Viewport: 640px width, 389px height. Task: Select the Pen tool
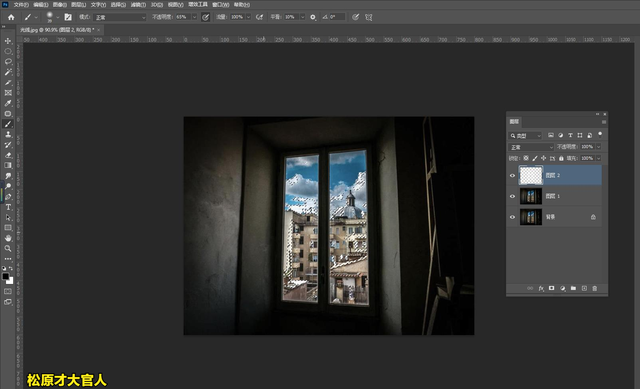click(x=8, y=197)
